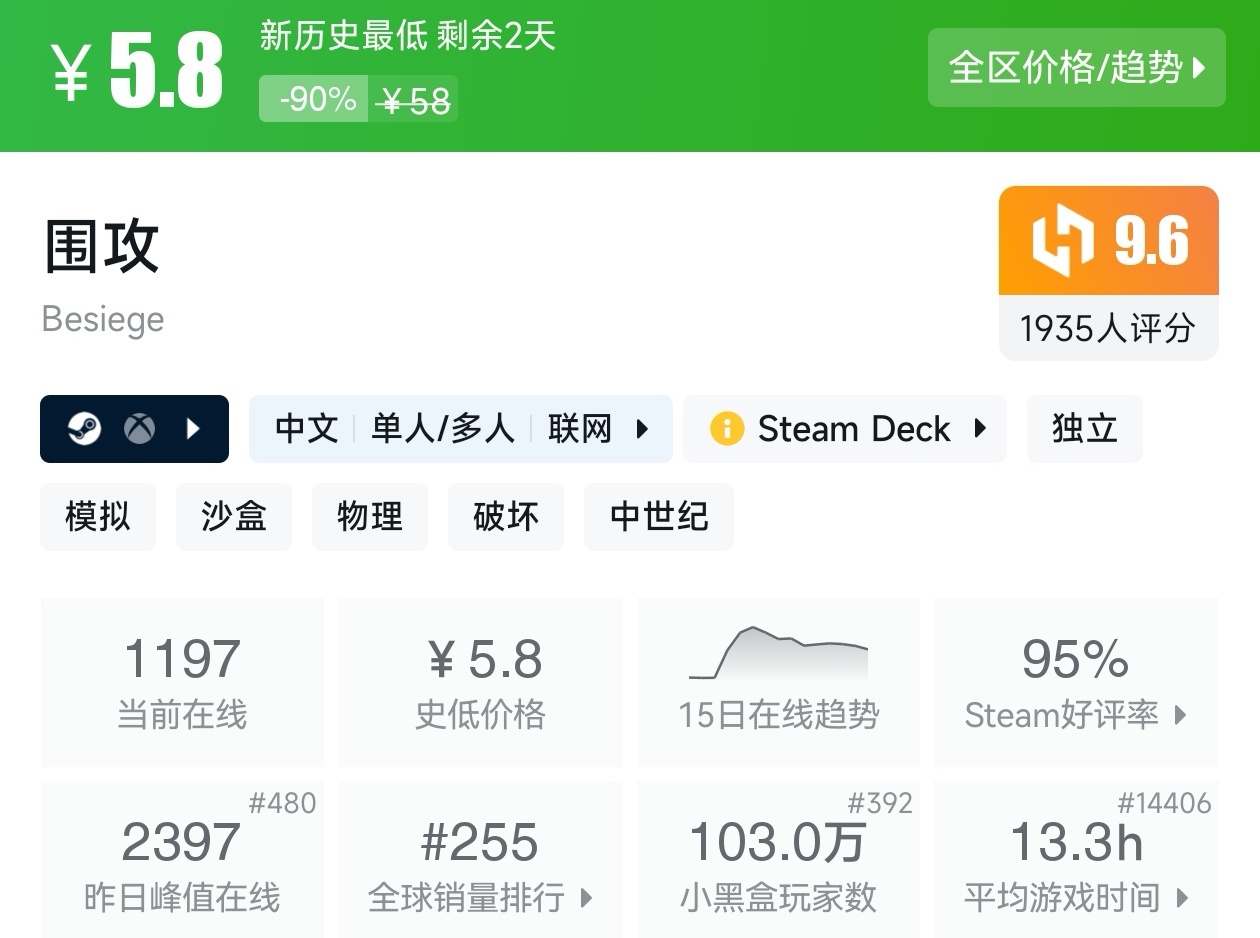Click the Xbox platform icon
The width and height of the screenshot is (1260, 938).
[139, 429]
